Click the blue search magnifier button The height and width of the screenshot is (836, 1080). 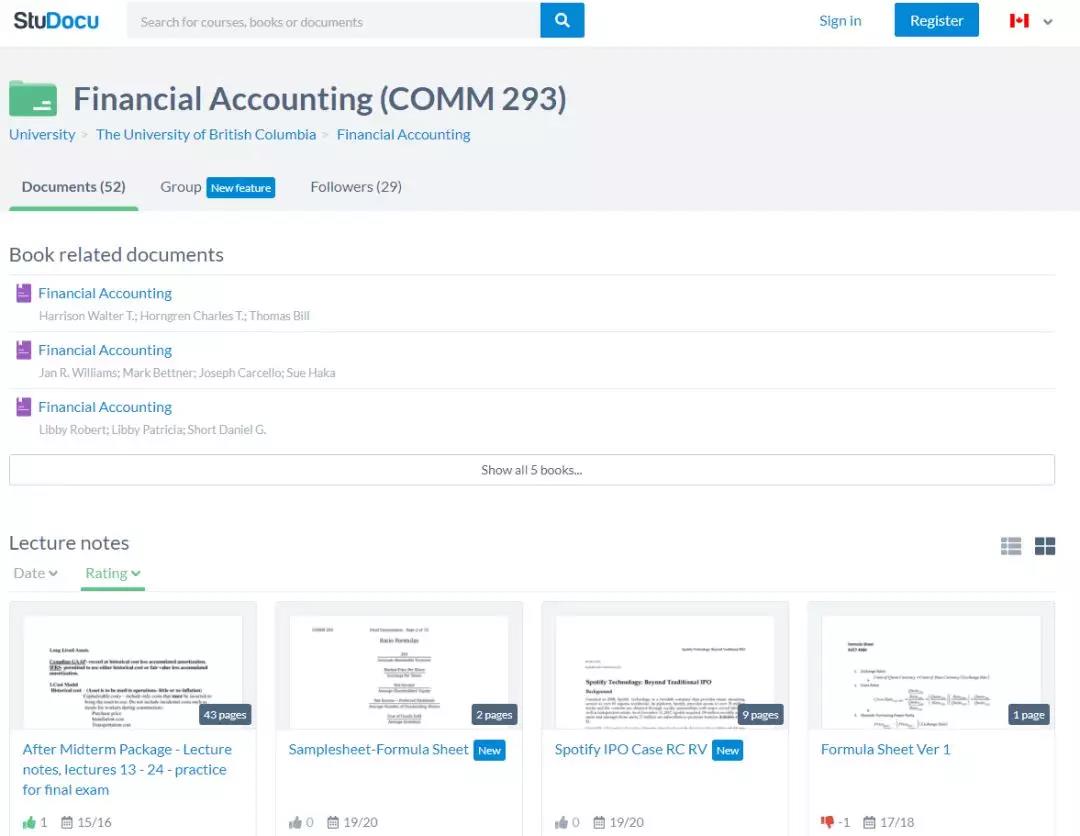[562, 20]
